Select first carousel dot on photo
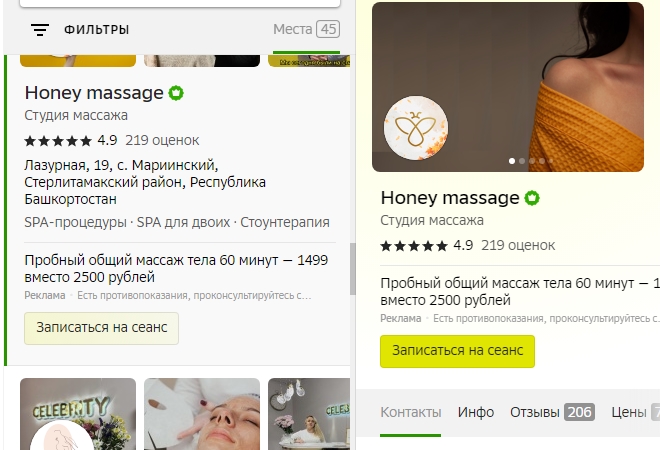Screen dimensions: 660x450 (512, 161)
